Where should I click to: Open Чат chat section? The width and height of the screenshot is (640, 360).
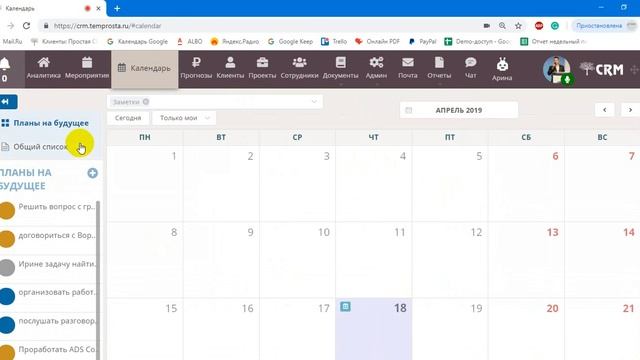pos(471,68)
